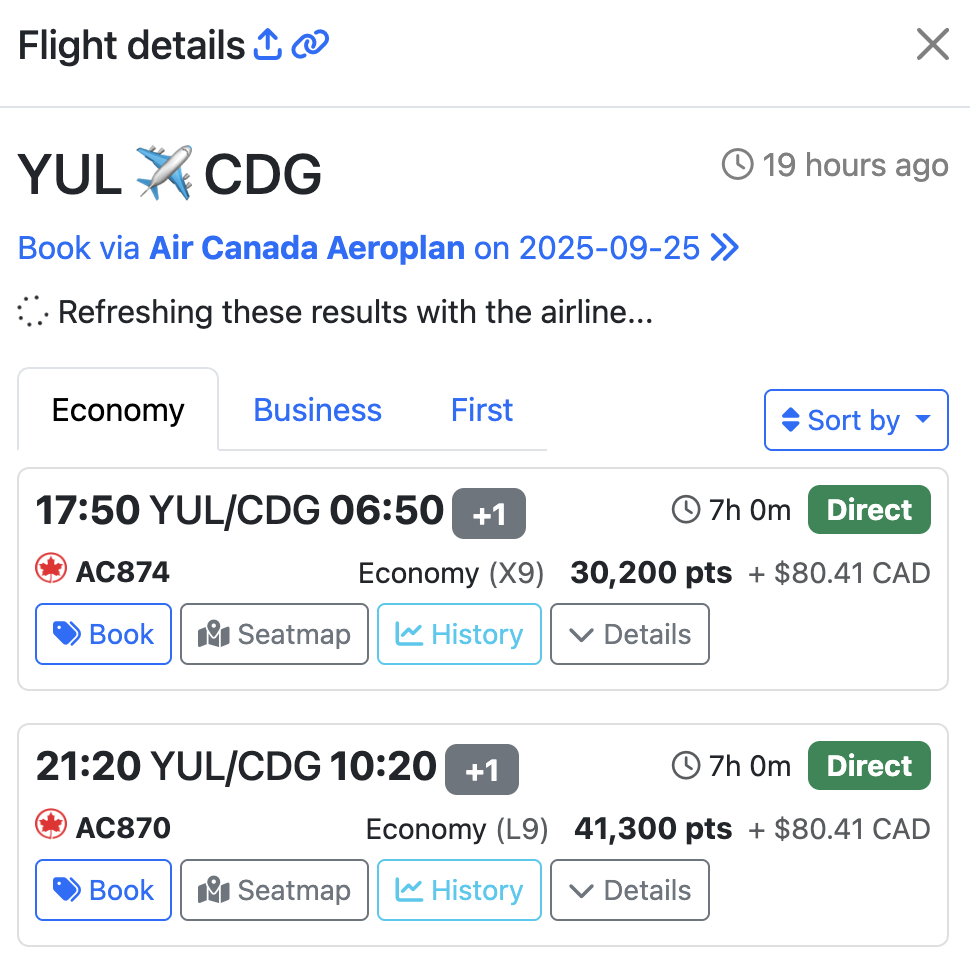This screenshot has height=964, width=970.
Task: Switch to the Business tab
Action: click(x=317, y=411)
